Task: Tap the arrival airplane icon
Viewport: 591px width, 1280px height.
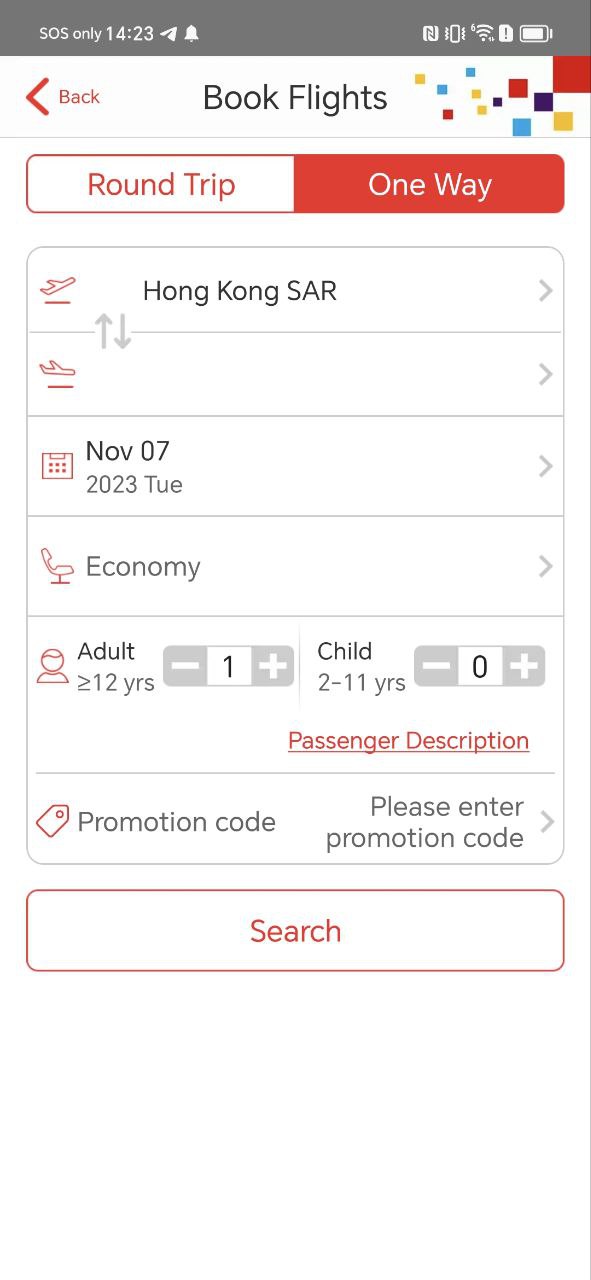Action: (57, 374)
